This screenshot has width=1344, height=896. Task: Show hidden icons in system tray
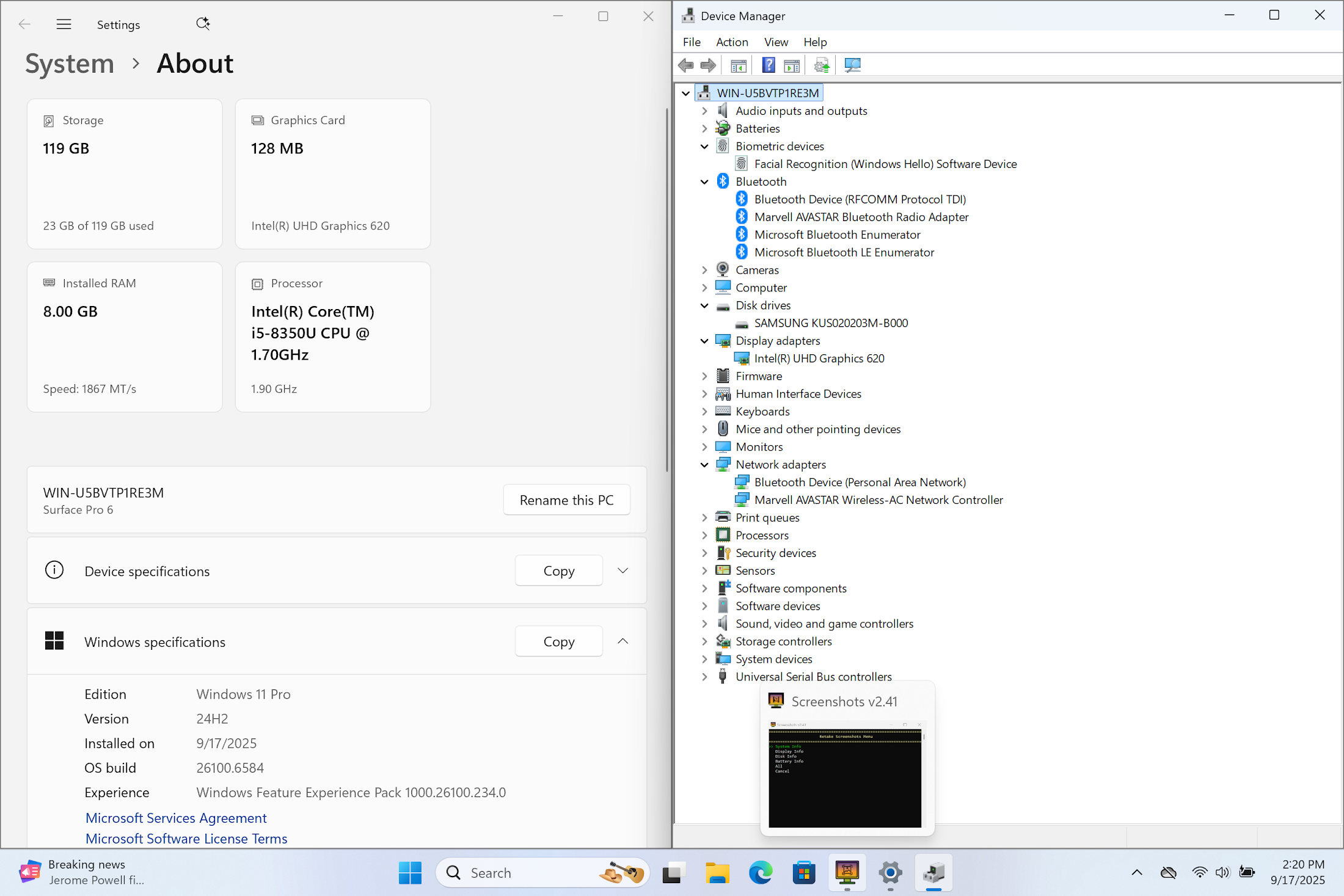1137,872
